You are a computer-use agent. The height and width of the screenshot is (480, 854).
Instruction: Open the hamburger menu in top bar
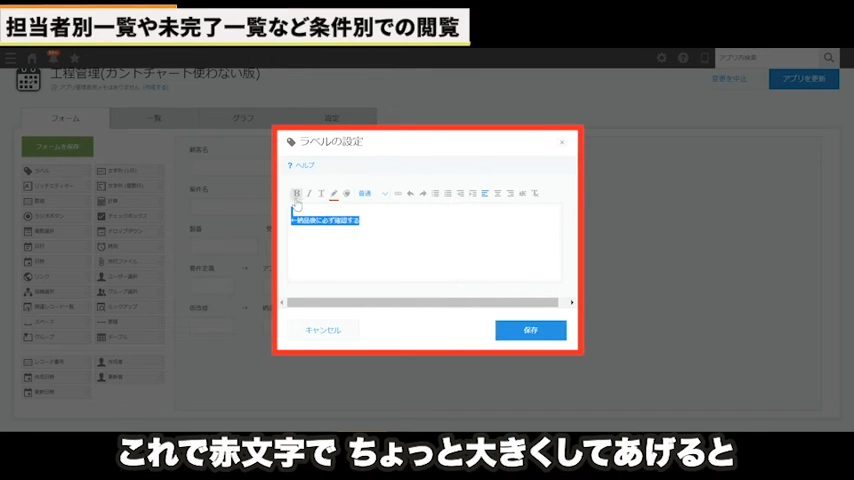point(10,58)
